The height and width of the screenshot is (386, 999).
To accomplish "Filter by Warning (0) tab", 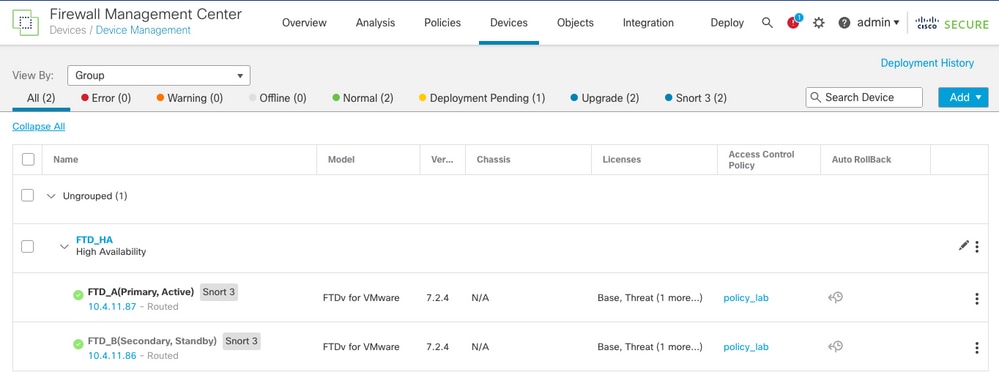I will coord(190,98).
